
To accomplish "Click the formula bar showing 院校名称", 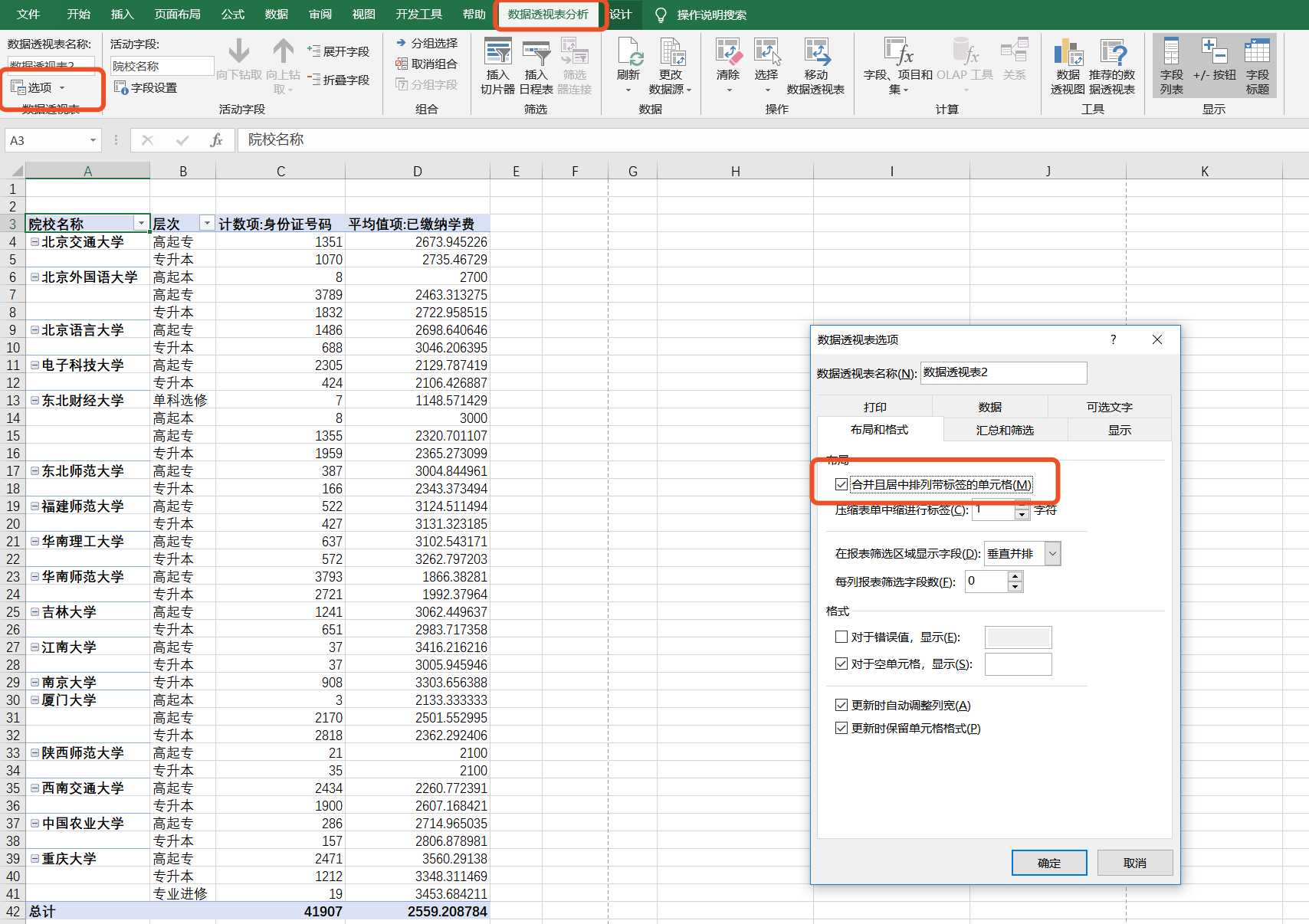I will [x=773, y=139].
